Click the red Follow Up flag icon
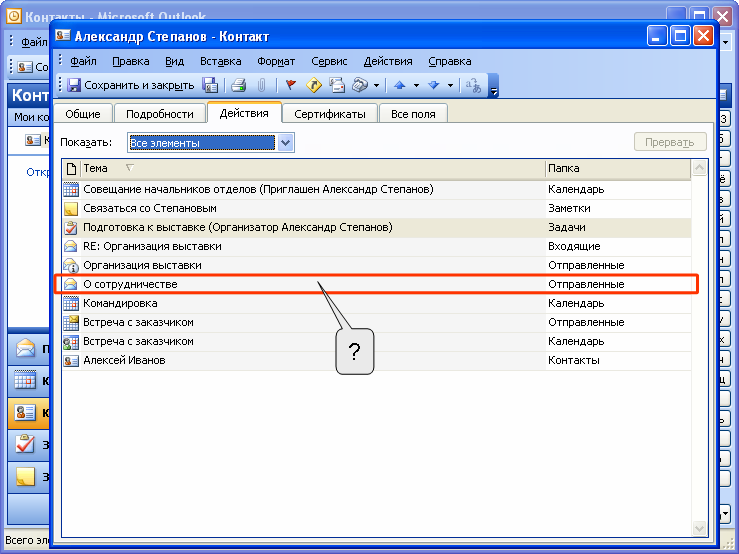The height and width of the screenshot is (554, 739). [291, 85]
